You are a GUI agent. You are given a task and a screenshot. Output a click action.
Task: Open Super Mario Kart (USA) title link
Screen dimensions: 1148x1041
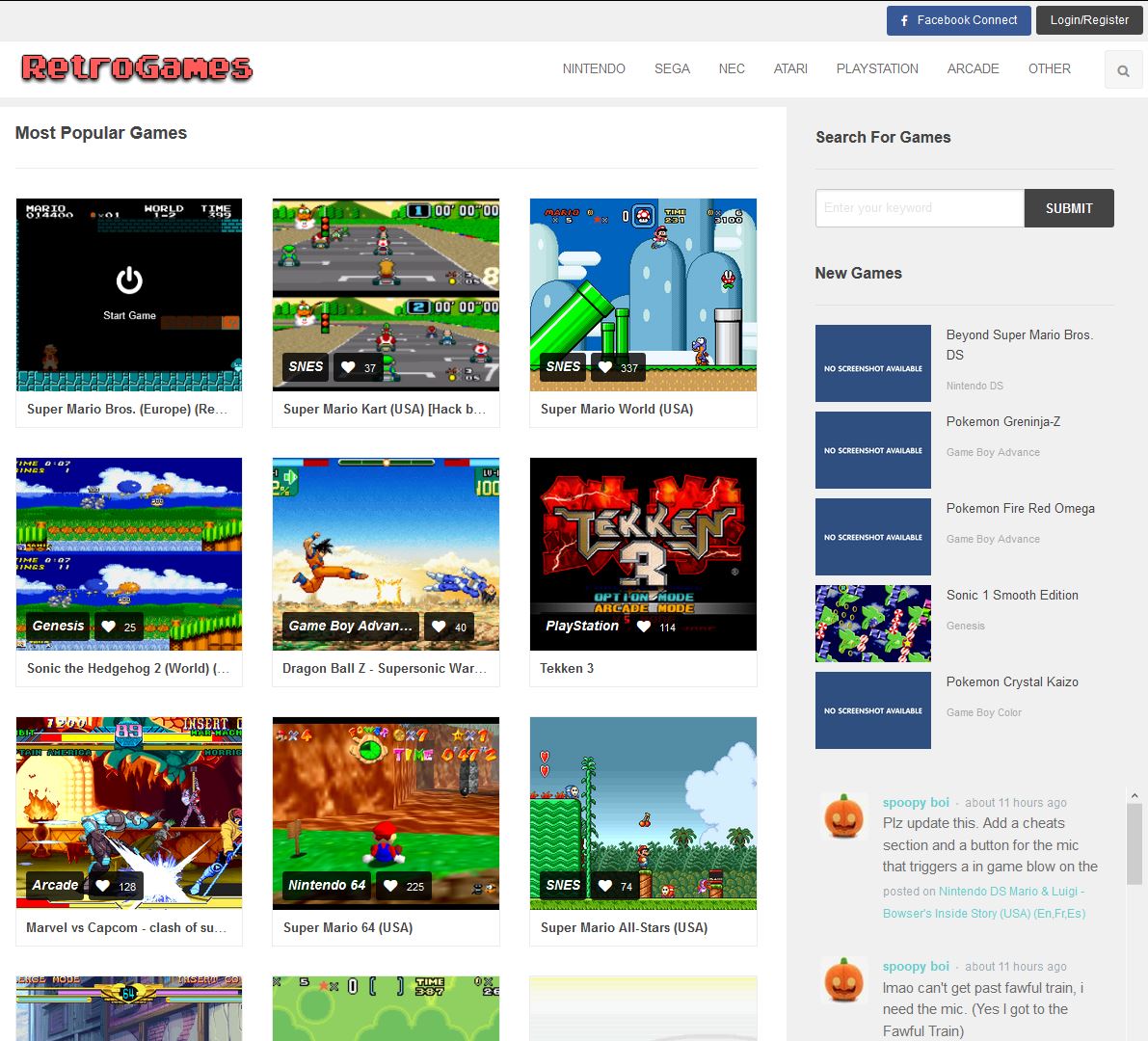click(385, 410)
